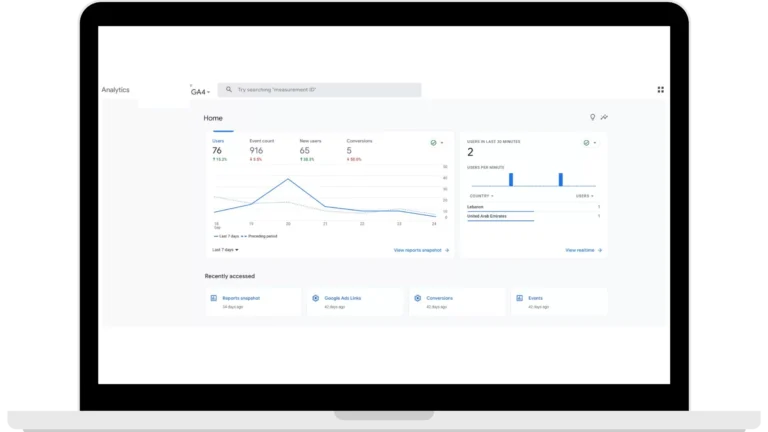The height and width of the screenshot is (432, 768).
Task: Click arrow icon next to View realtime
Action: 600,250
